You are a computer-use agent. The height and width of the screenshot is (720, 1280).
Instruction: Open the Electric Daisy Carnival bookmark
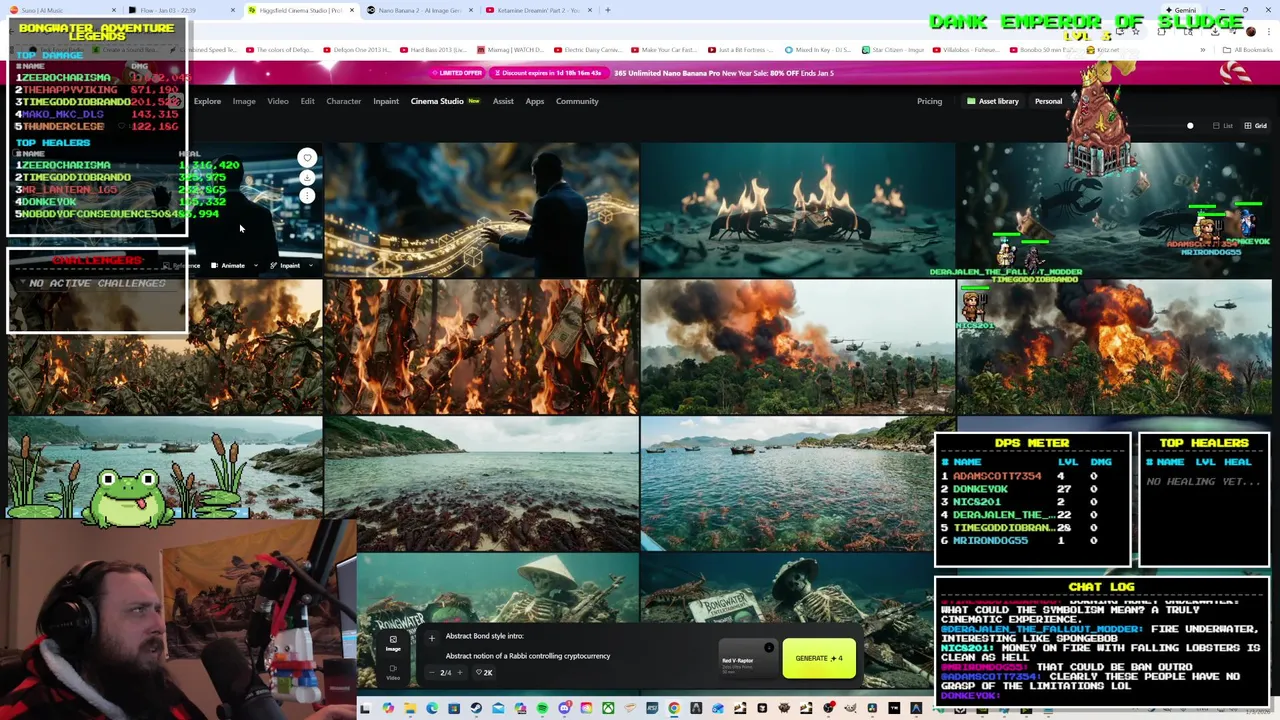point(590,49)
